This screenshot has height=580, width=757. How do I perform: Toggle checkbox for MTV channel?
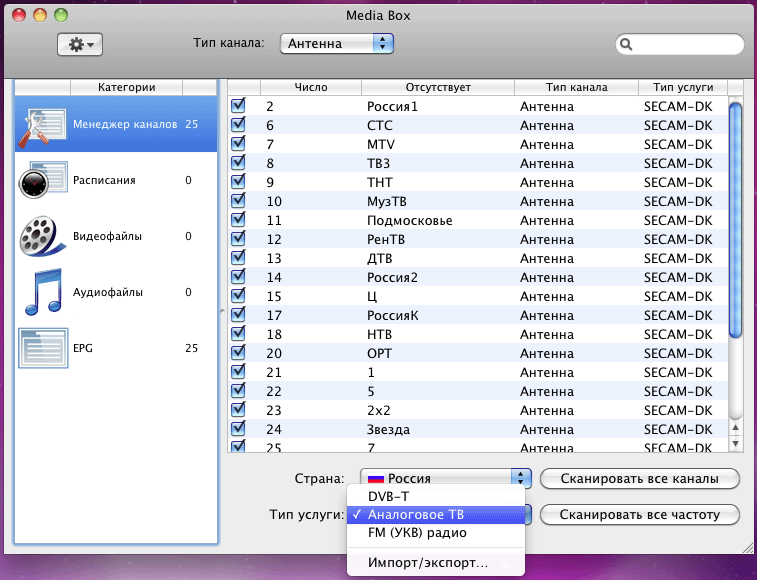pos(239,144)
